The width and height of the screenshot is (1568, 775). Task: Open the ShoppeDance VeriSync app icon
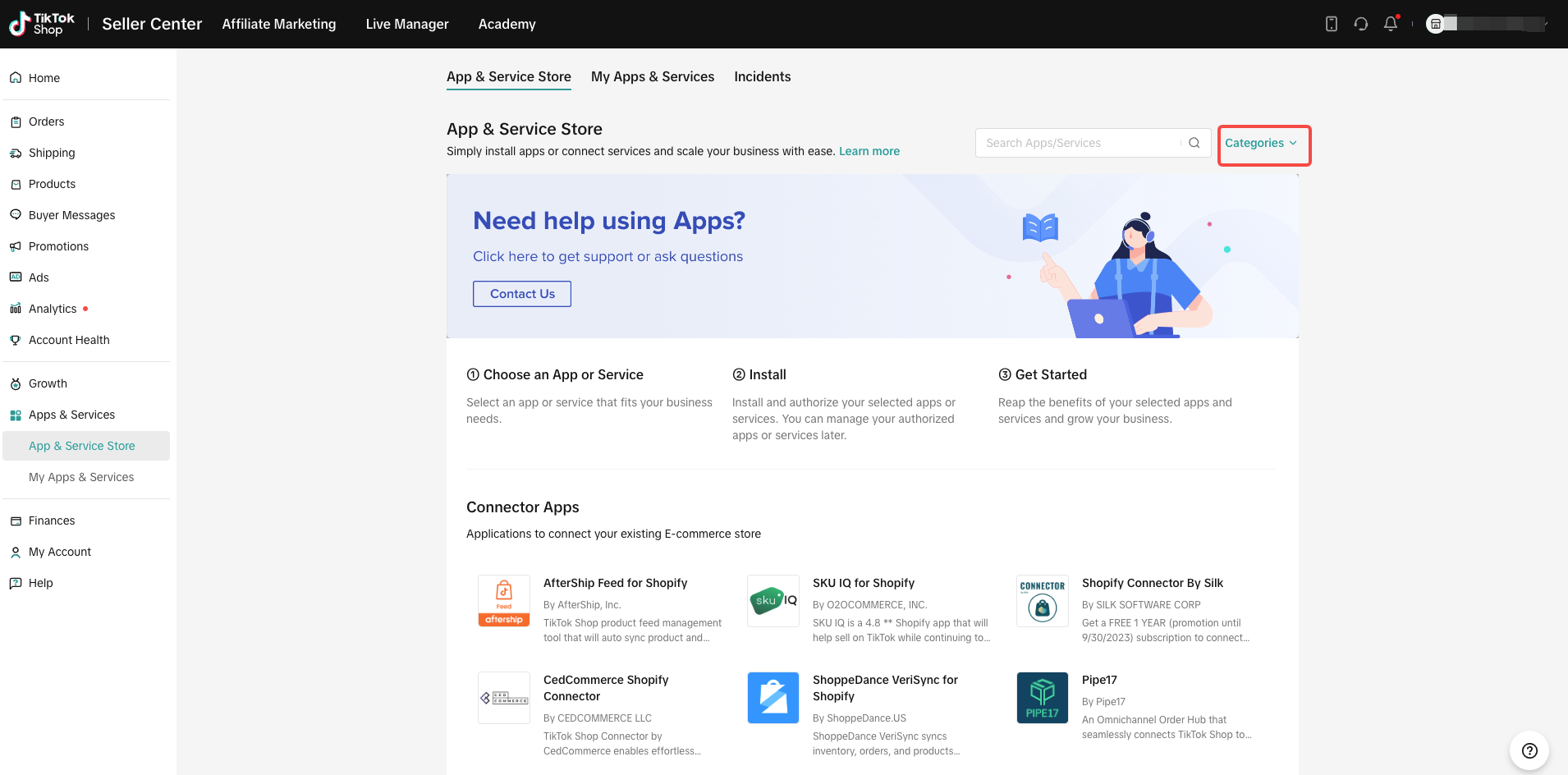(x=773, y=698)
